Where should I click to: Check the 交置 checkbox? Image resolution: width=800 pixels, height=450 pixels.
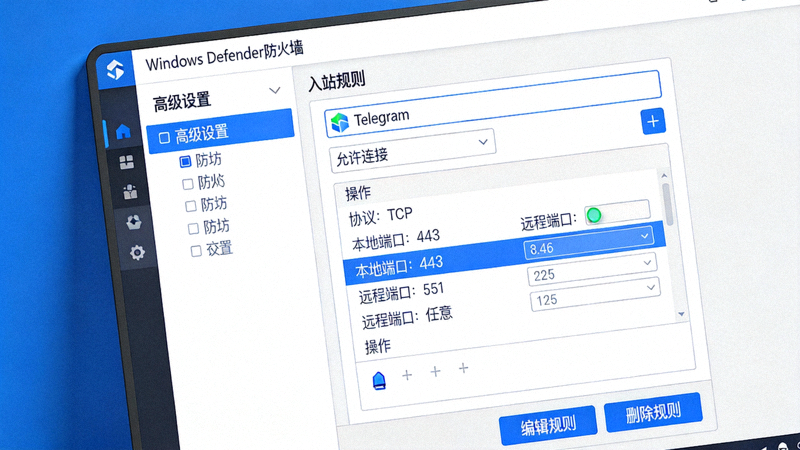pyautogui.click(x=196, y=251)
